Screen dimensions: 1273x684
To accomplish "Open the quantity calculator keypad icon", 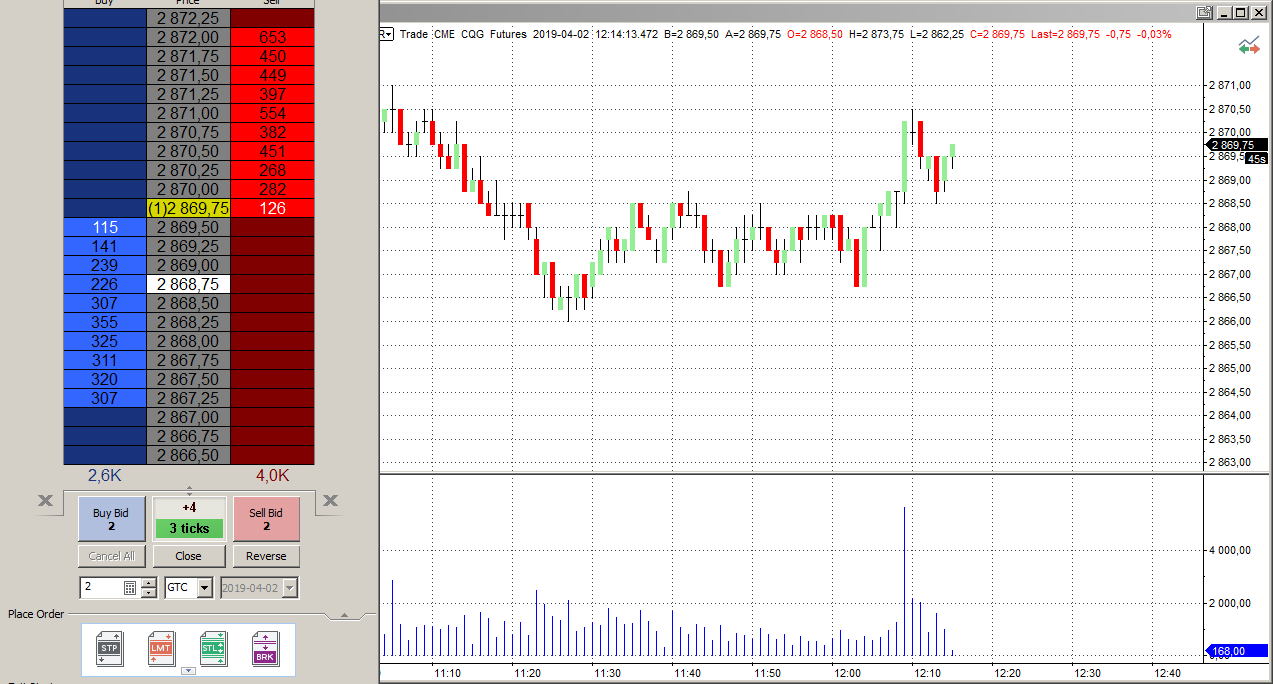I will click(x=130, y=588).
